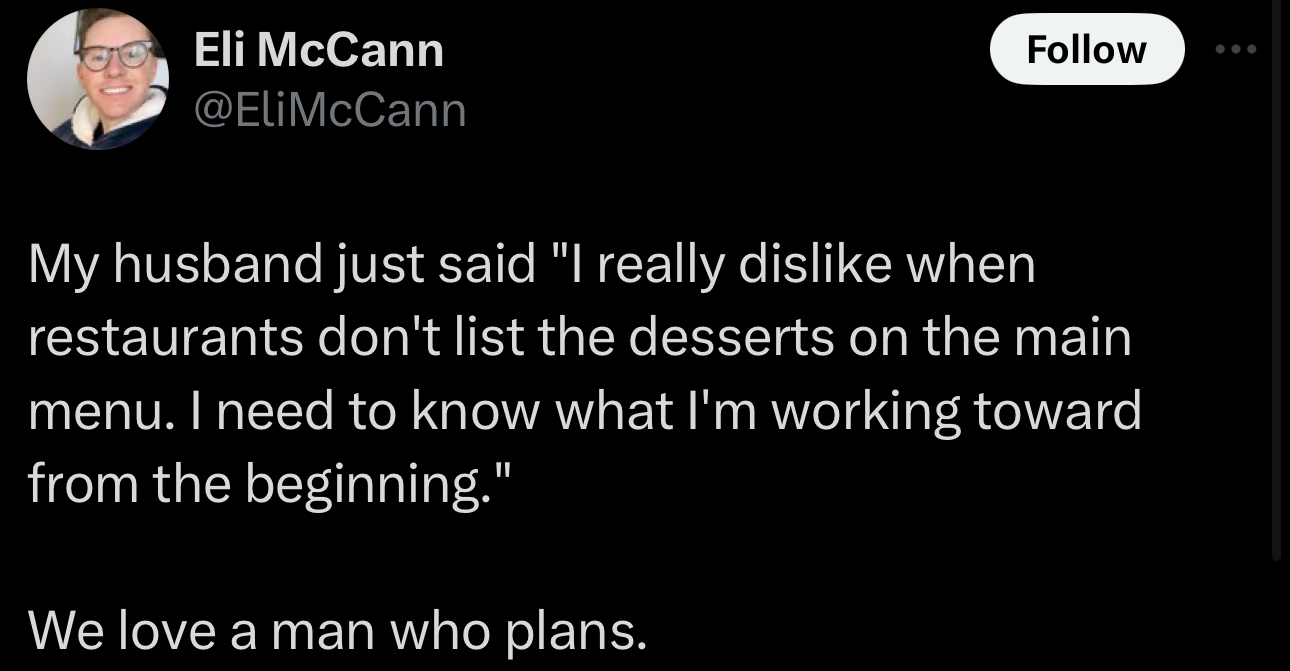Click the line starting "restaurants don't list"

click(579, 339)
